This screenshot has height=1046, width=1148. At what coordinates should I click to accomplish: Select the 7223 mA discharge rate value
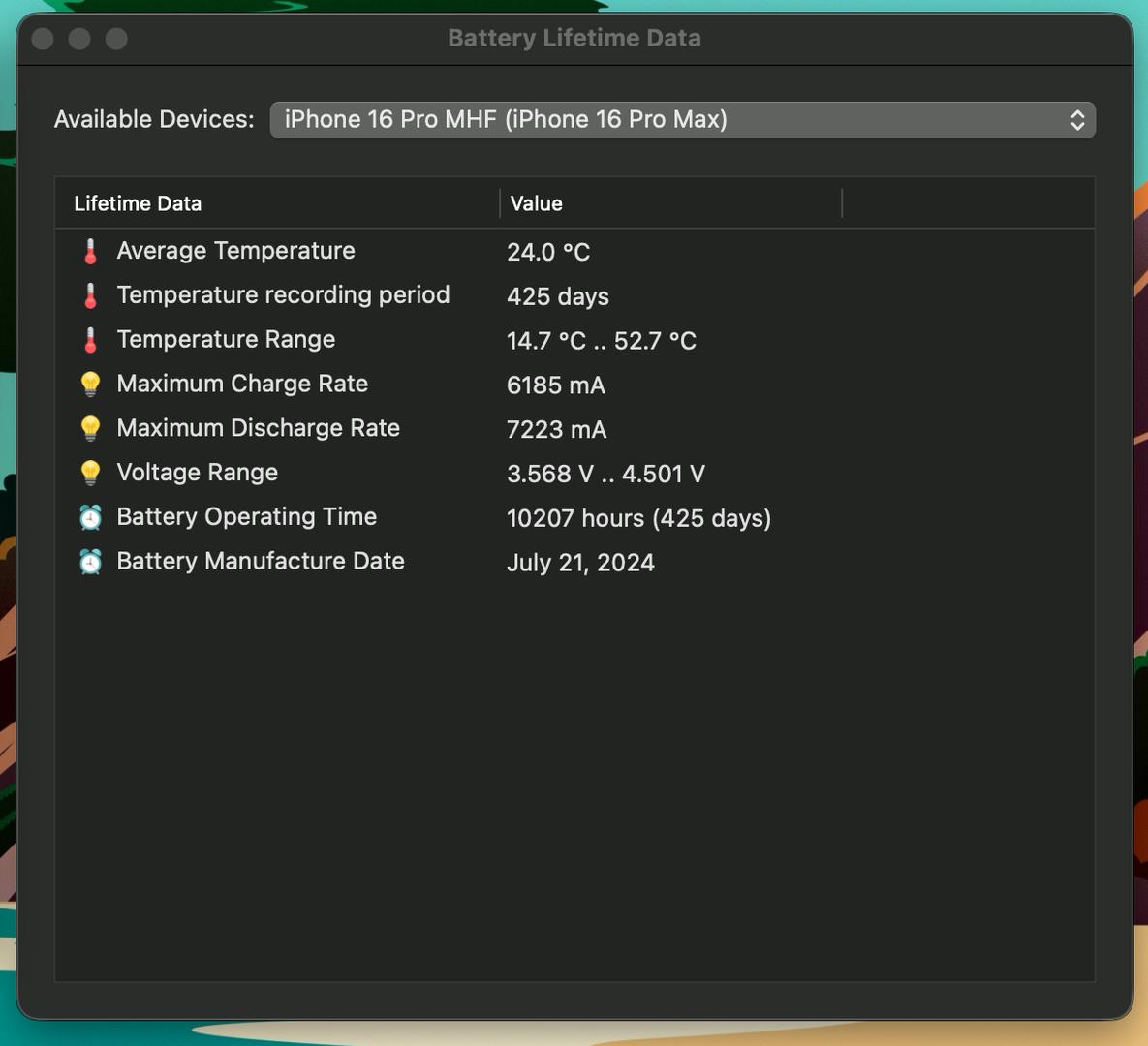(556, 429)
